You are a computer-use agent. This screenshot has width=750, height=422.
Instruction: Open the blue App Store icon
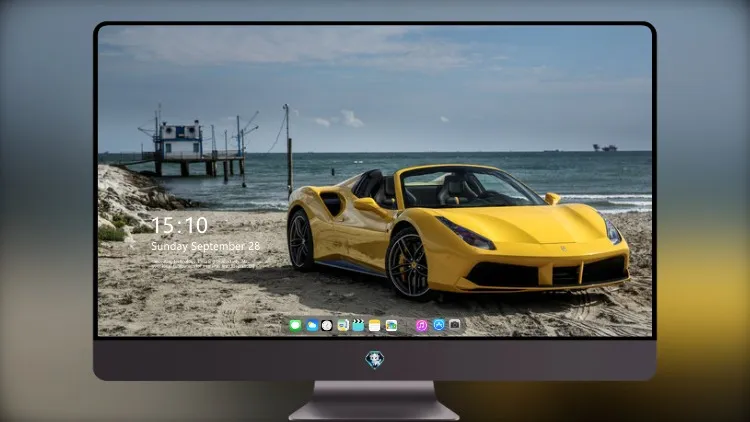(x=439, y=325)
